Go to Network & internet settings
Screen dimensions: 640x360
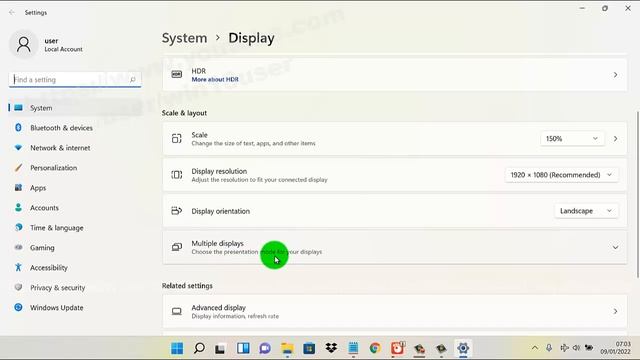point(76,148)
